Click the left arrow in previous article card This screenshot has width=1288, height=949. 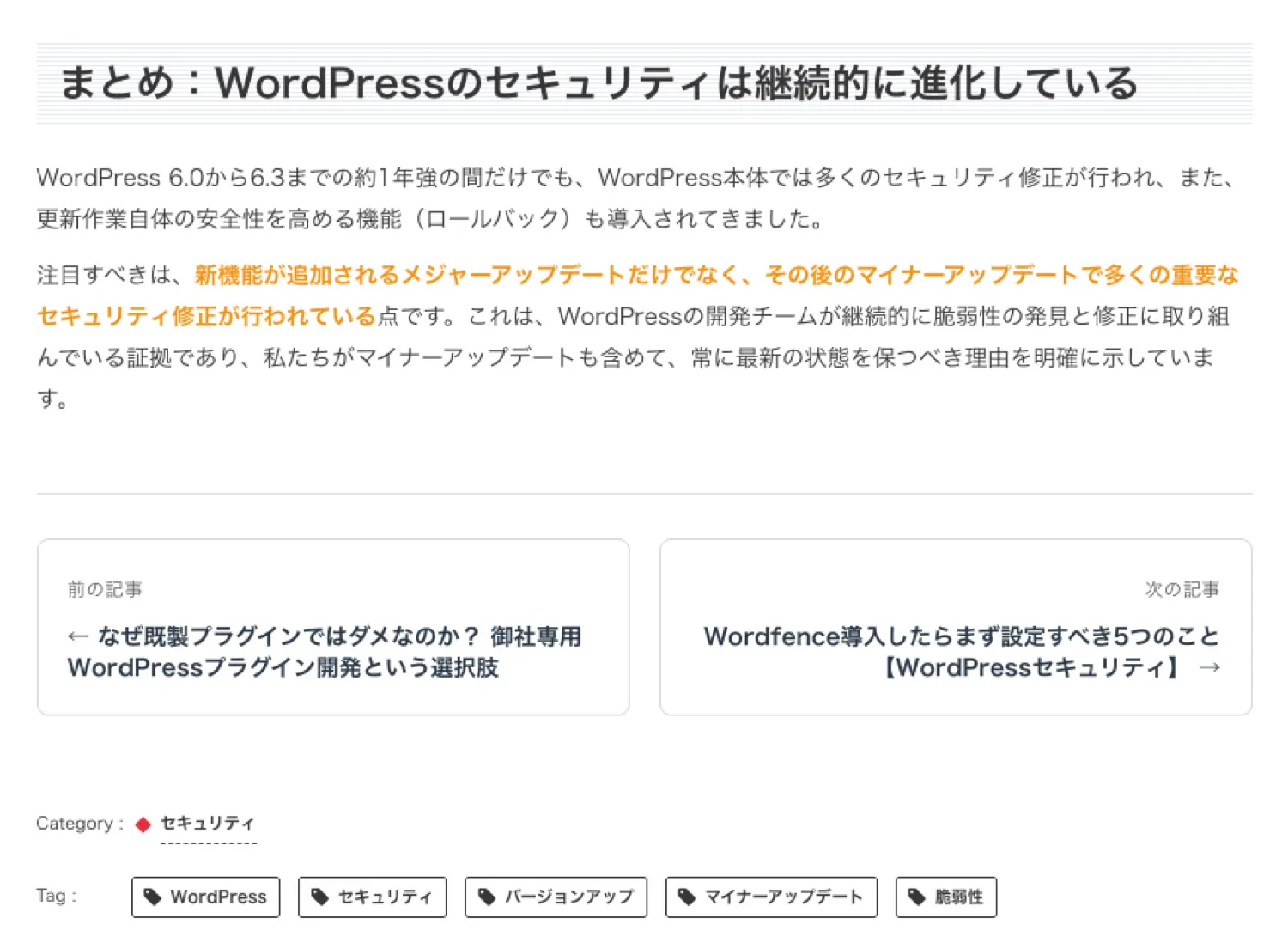pyautogui.click(x=78, y=636)
